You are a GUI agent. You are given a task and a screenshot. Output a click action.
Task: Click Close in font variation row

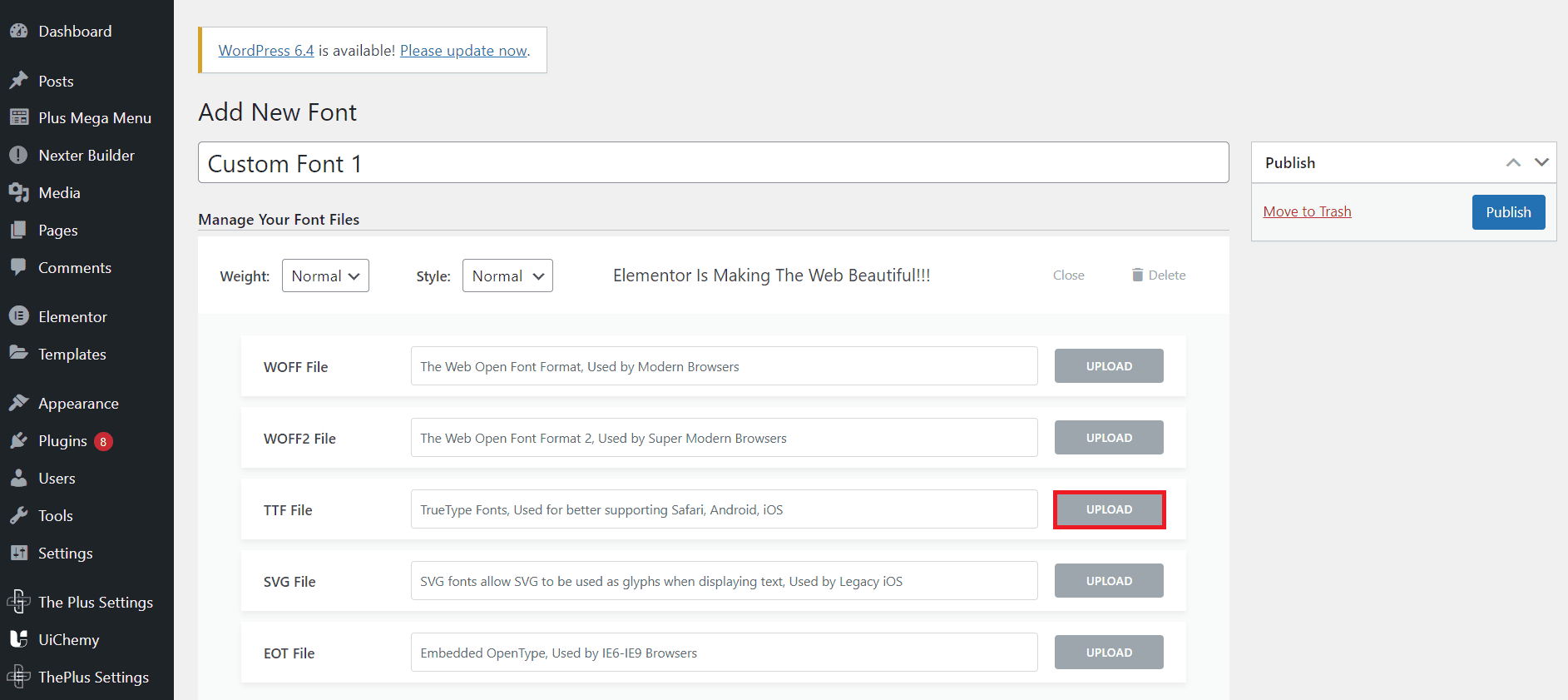pos(1068,275)
